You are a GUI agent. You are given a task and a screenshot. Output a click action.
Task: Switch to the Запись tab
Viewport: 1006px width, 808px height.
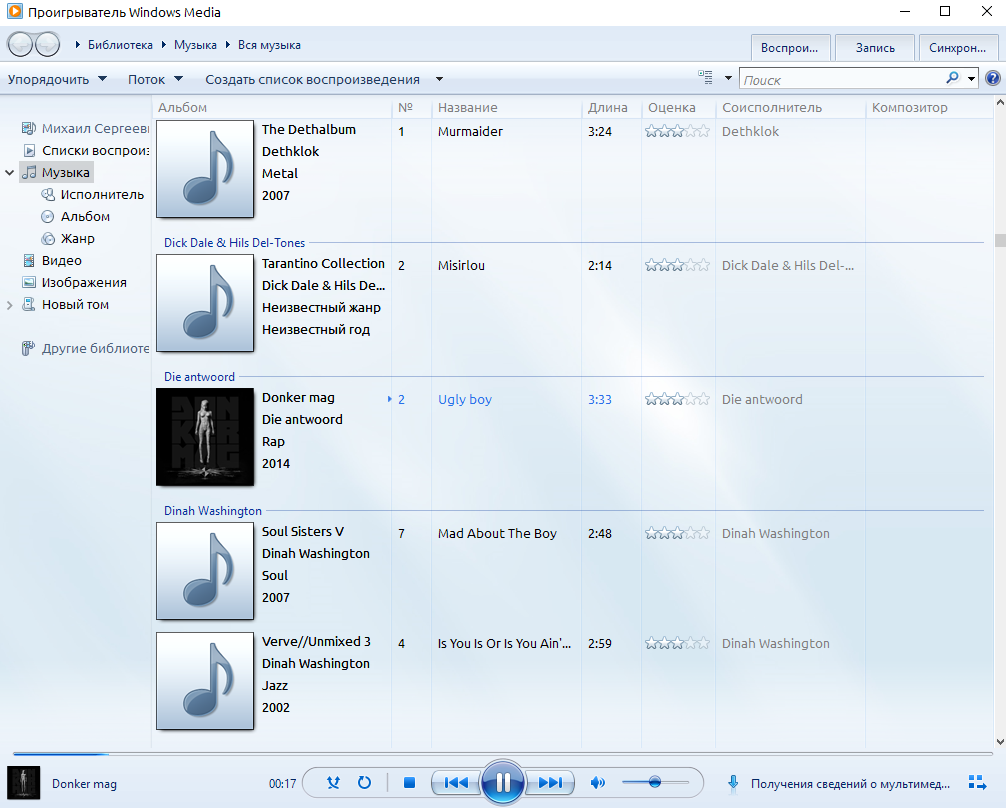(x=875, y=47)
